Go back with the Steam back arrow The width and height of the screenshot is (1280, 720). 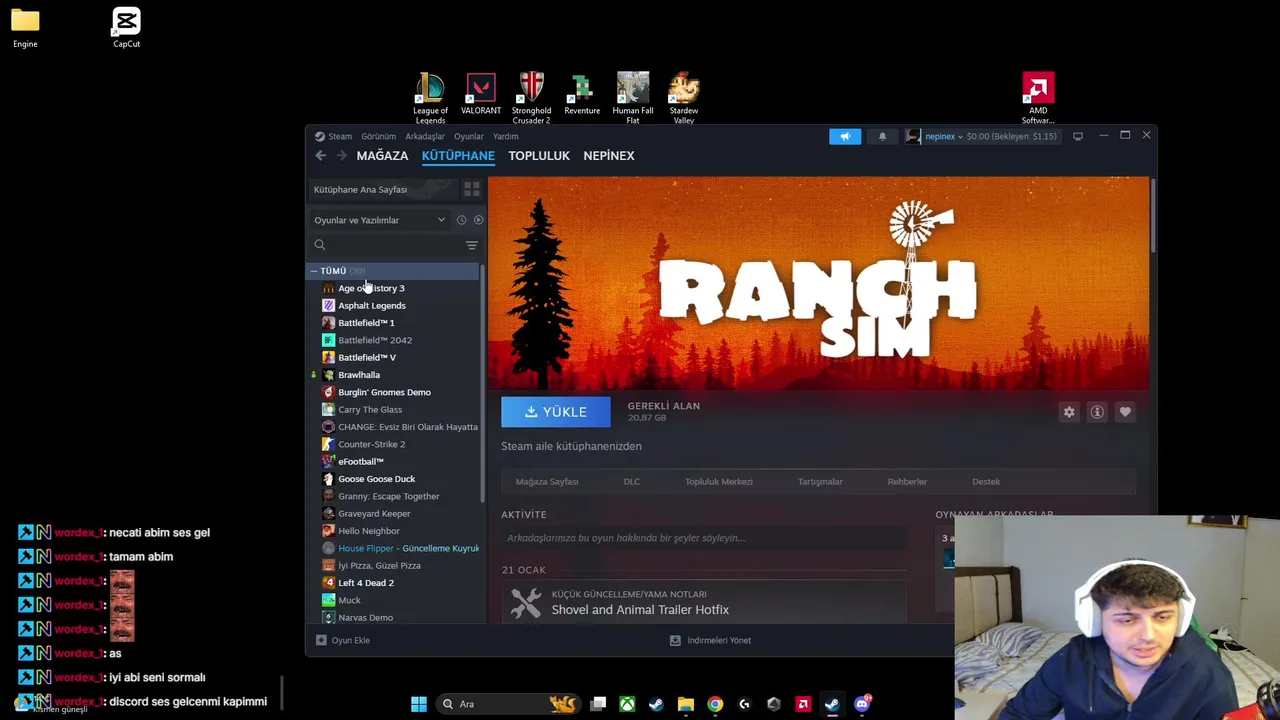(321, 156)
